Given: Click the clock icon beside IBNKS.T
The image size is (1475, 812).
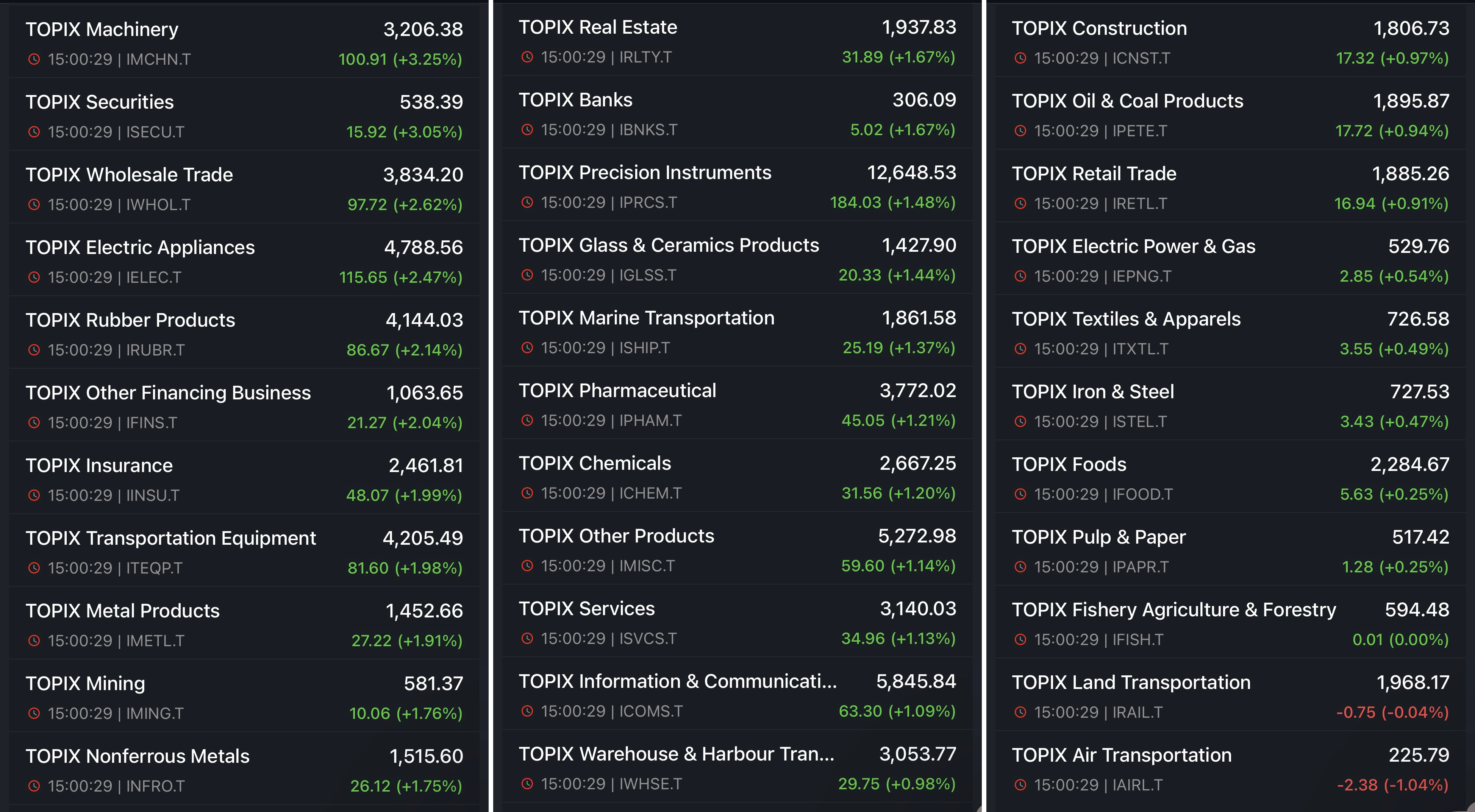Looking at the screenshot, I should click(527, 129).
